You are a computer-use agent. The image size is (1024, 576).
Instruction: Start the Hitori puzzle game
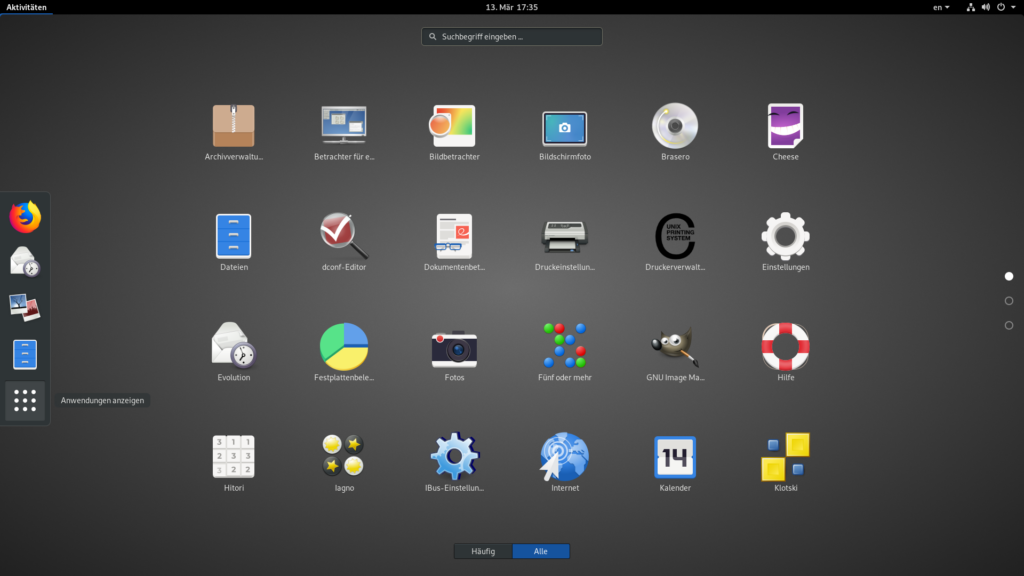pos(234,463)
